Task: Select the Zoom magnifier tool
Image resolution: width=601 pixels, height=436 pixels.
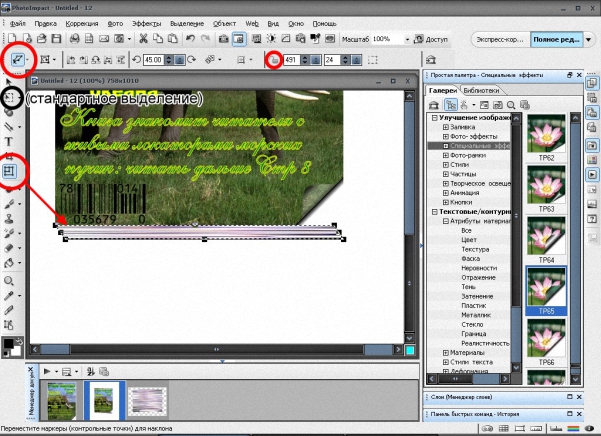Action: (9, 281)
